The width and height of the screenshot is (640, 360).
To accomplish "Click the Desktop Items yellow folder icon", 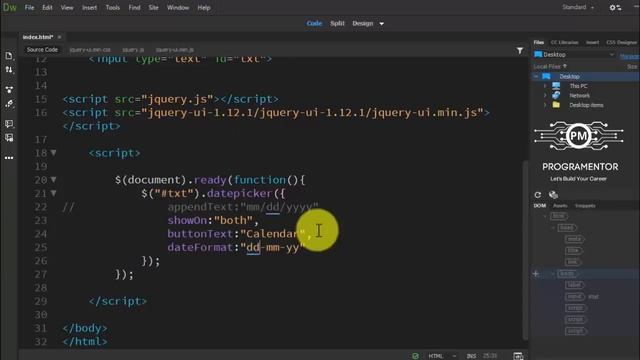I will pos(556,105).
